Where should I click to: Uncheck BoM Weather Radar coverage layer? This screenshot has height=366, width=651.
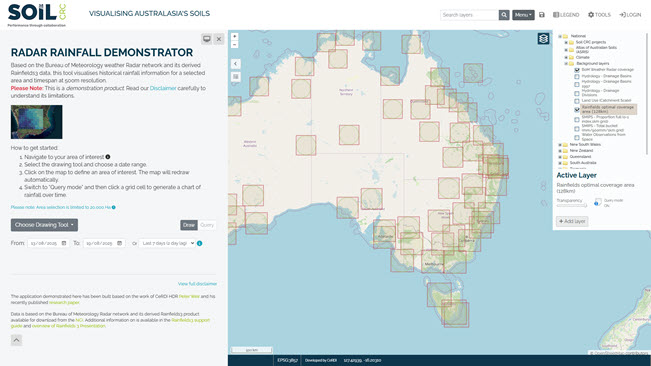577,70
